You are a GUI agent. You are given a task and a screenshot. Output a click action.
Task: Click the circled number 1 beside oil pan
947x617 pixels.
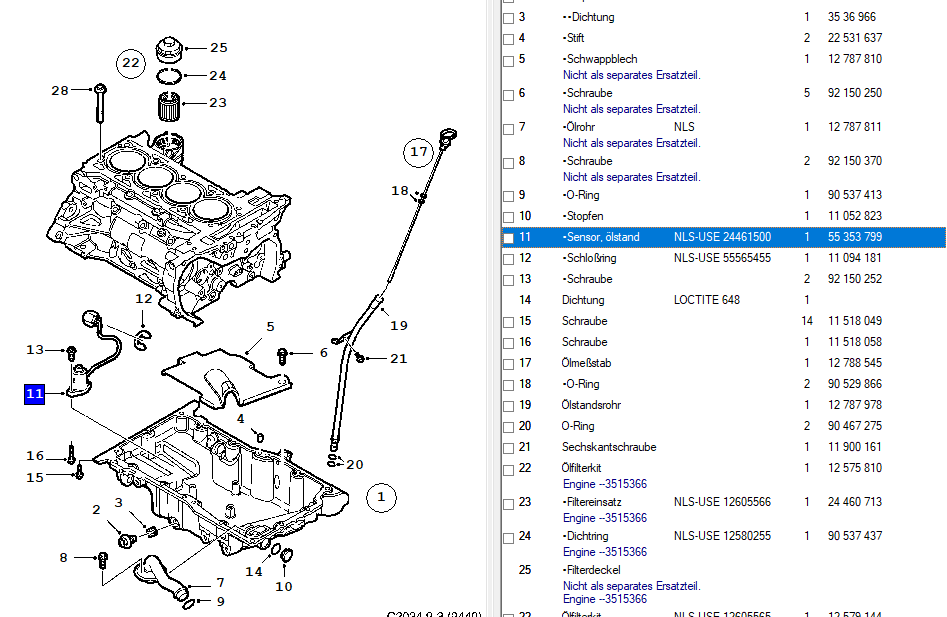(381, 497)
